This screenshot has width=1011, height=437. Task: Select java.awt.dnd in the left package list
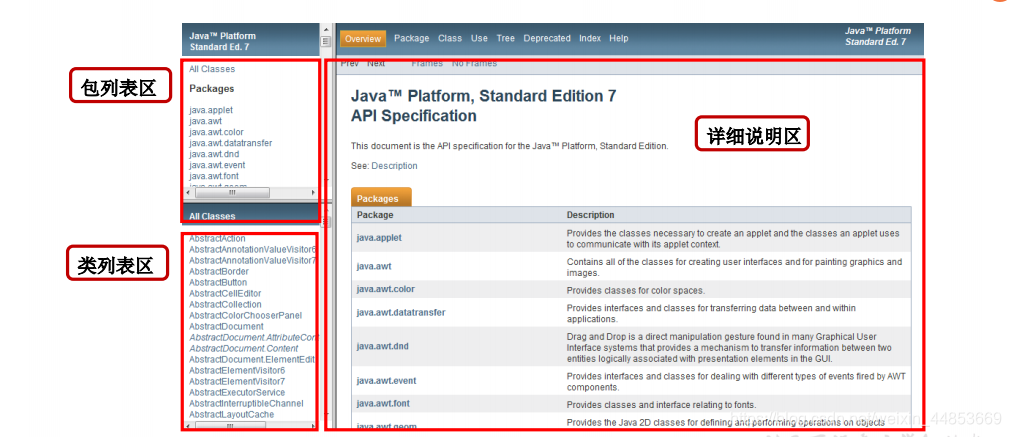pyautogui.click(x=213, y=154)
